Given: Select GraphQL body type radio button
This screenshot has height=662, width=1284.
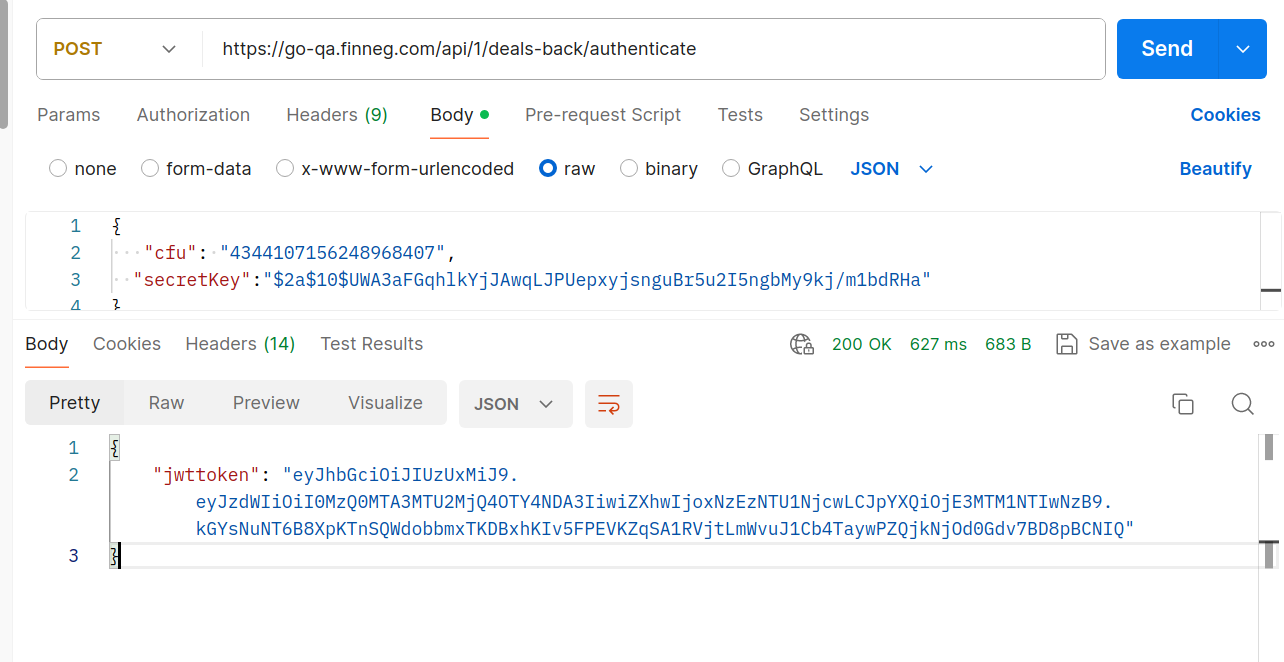Looking at the screenshot, I should tap(731, 169).
